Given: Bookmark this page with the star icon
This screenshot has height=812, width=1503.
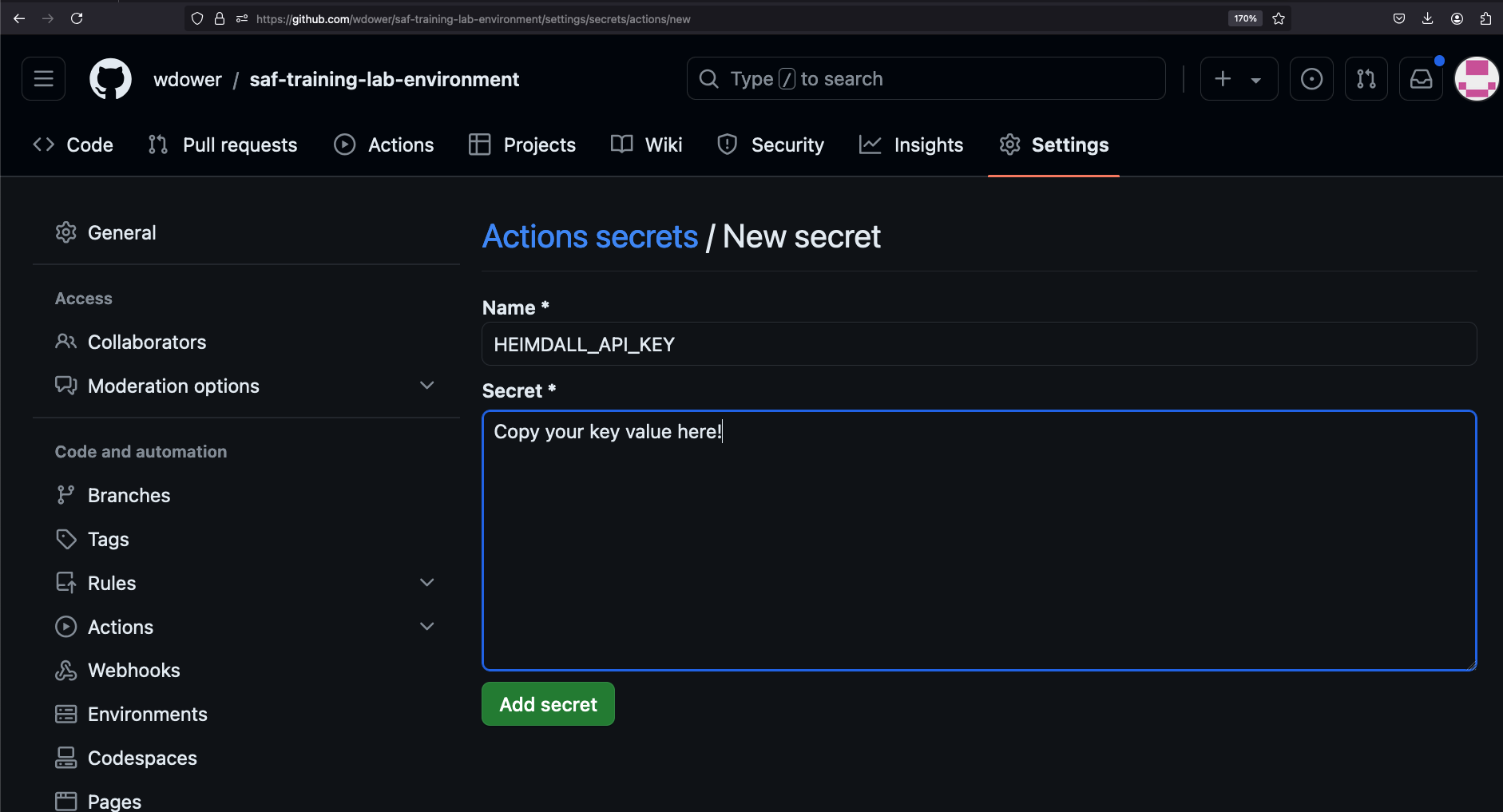Looking at the screenshot, I should [x=1278, y=18].
